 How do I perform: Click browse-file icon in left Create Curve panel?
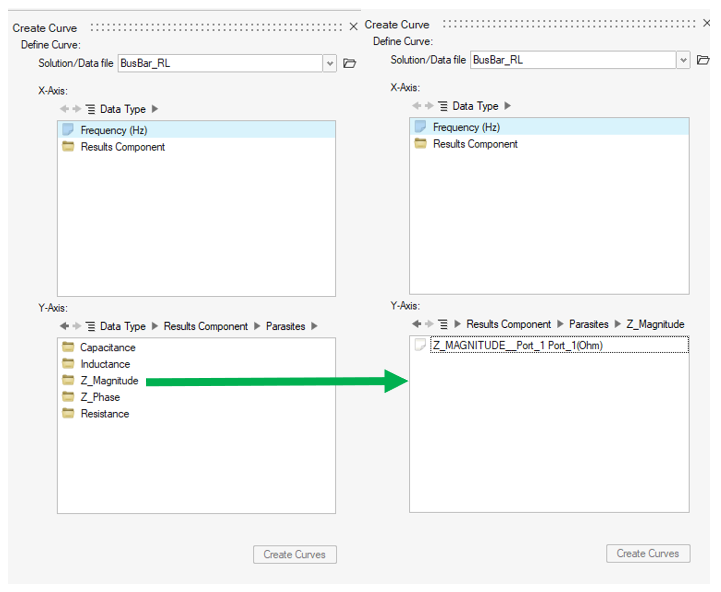coord(350,63)
